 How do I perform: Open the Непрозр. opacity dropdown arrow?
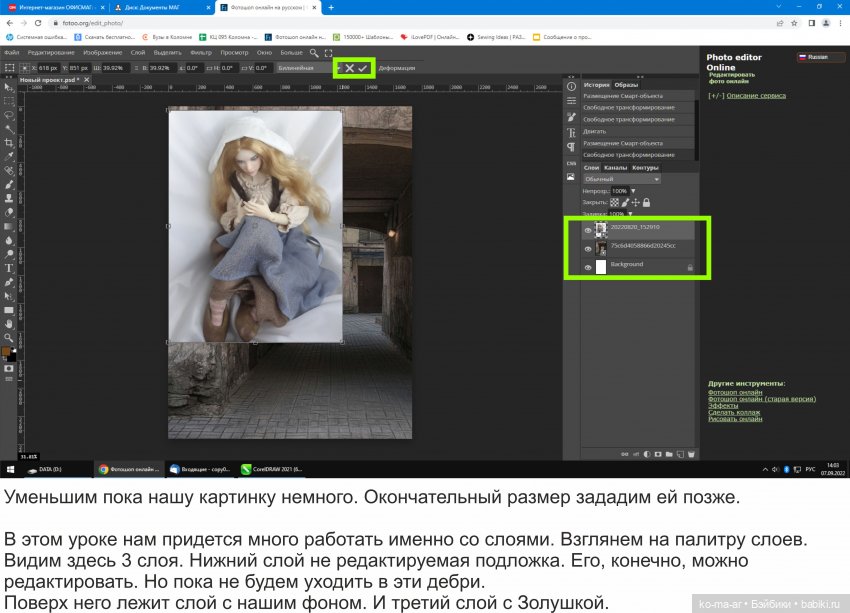634,191
